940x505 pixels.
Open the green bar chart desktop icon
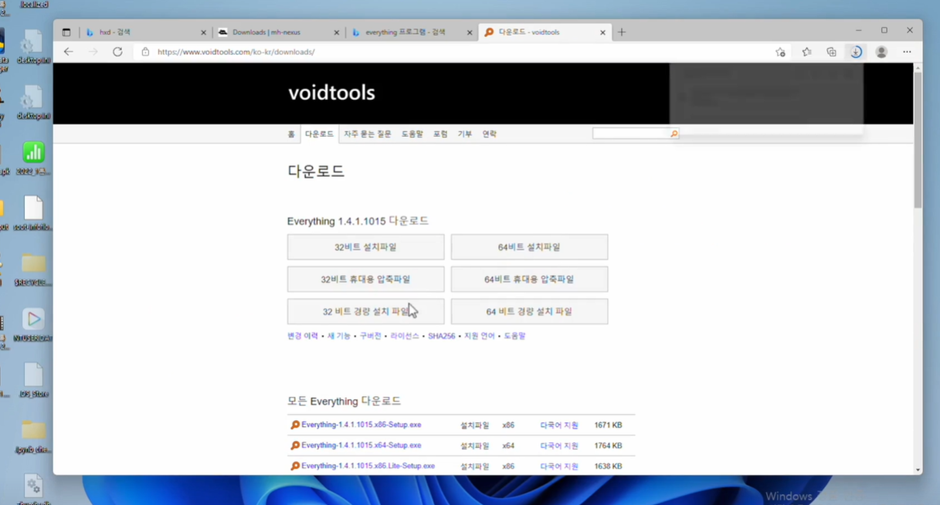click(x=34, y=153)
